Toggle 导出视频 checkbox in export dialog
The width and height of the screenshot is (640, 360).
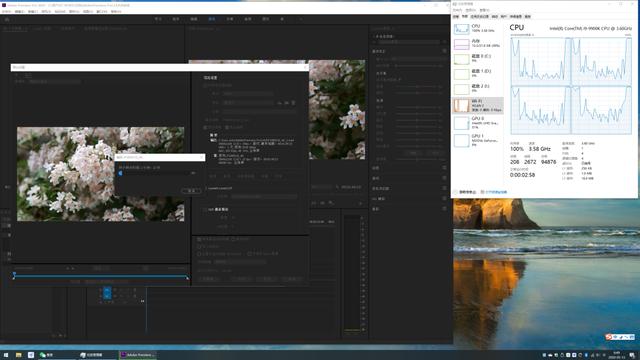pyautogui.click(x=205, y=127)
